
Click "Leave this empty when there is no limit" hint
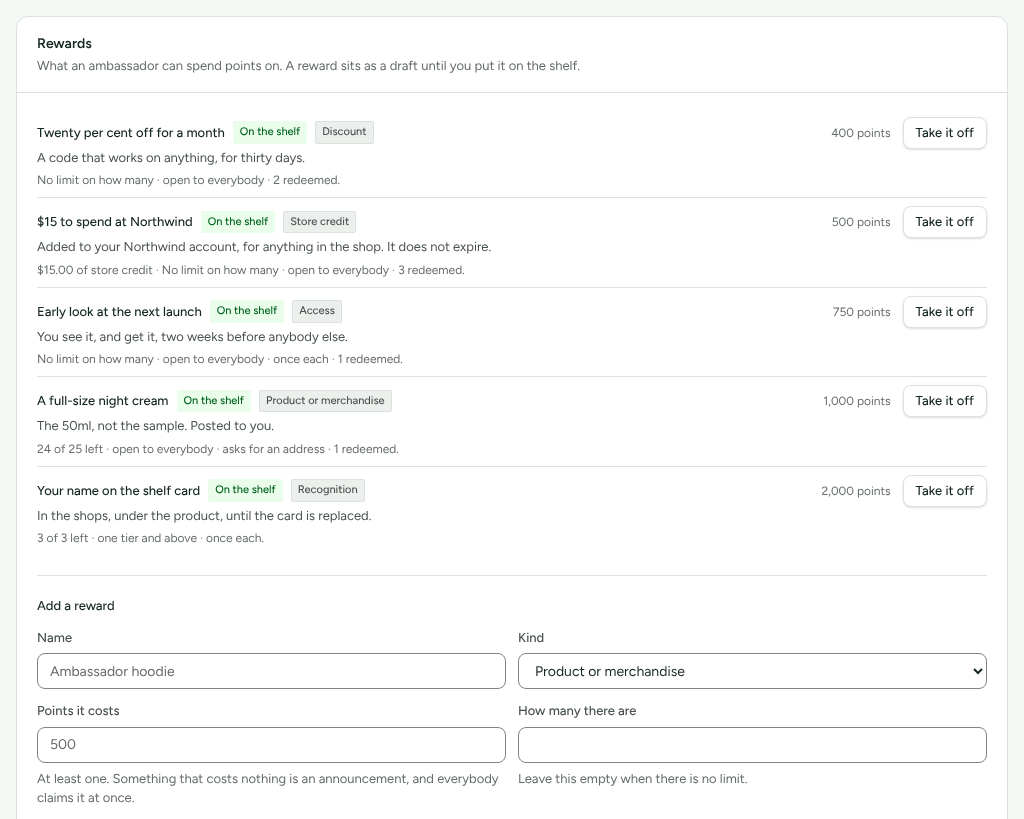633,779
